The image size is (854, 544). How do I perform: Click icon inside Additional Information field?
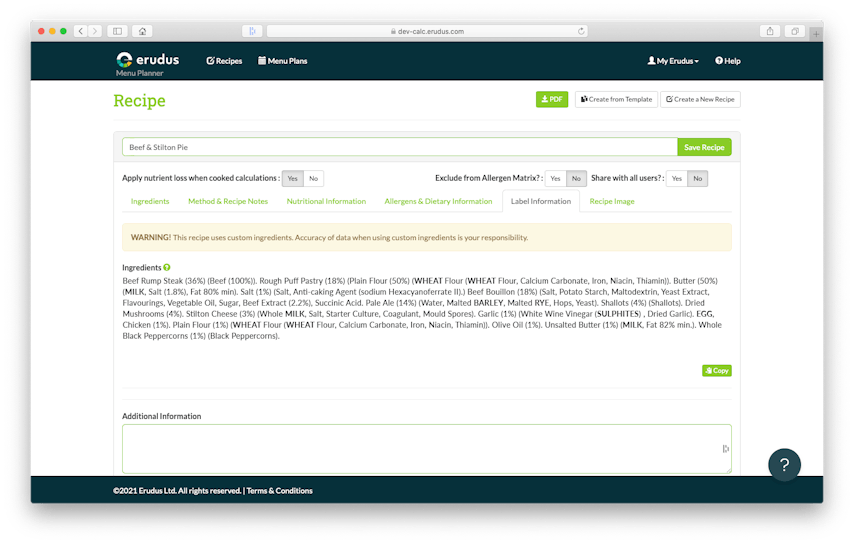tap(725, 449)
